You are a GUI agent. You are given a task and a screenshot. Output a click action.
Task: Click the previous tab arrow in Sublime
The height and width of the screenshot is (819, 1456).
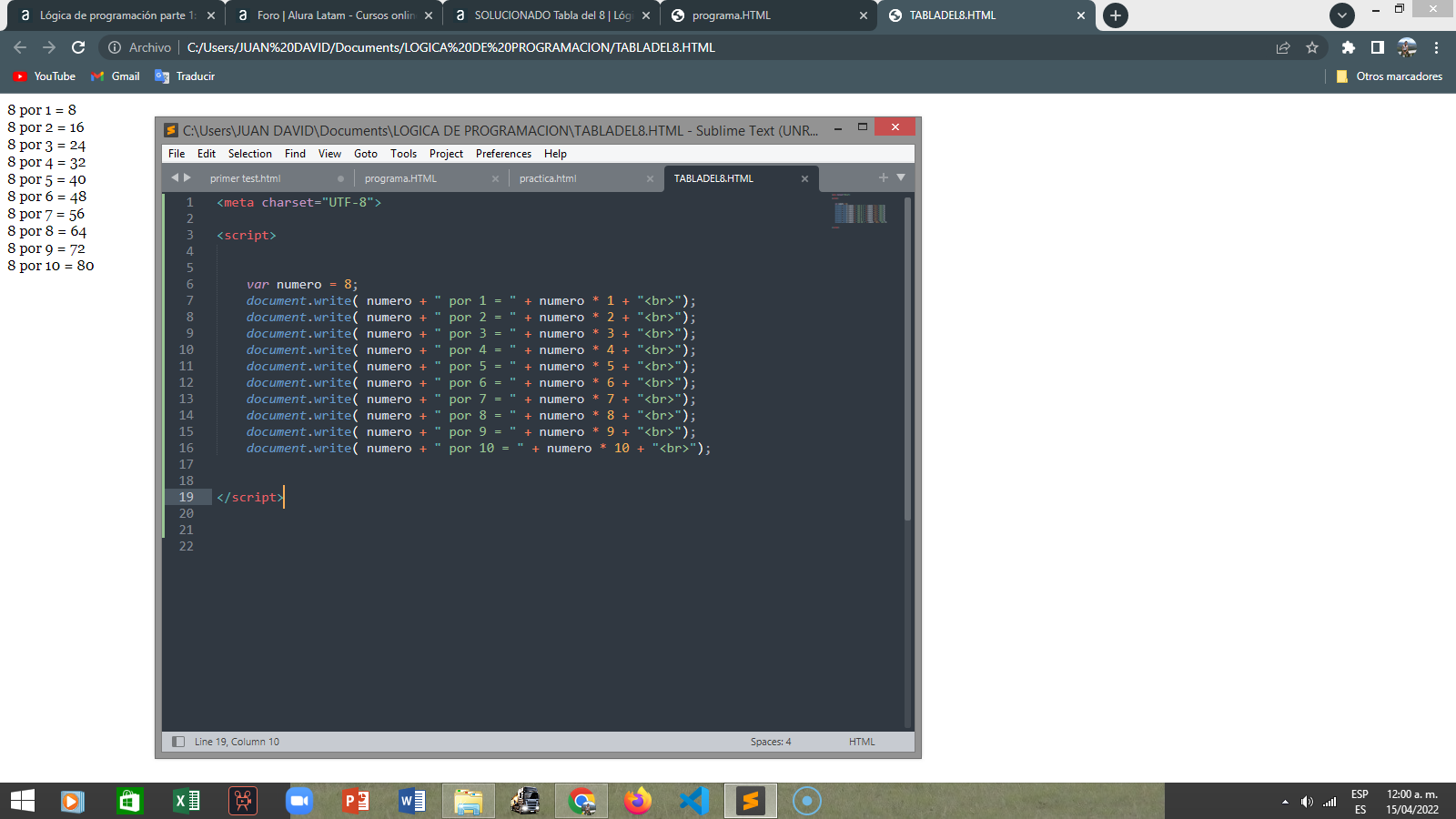coord(175,177)
